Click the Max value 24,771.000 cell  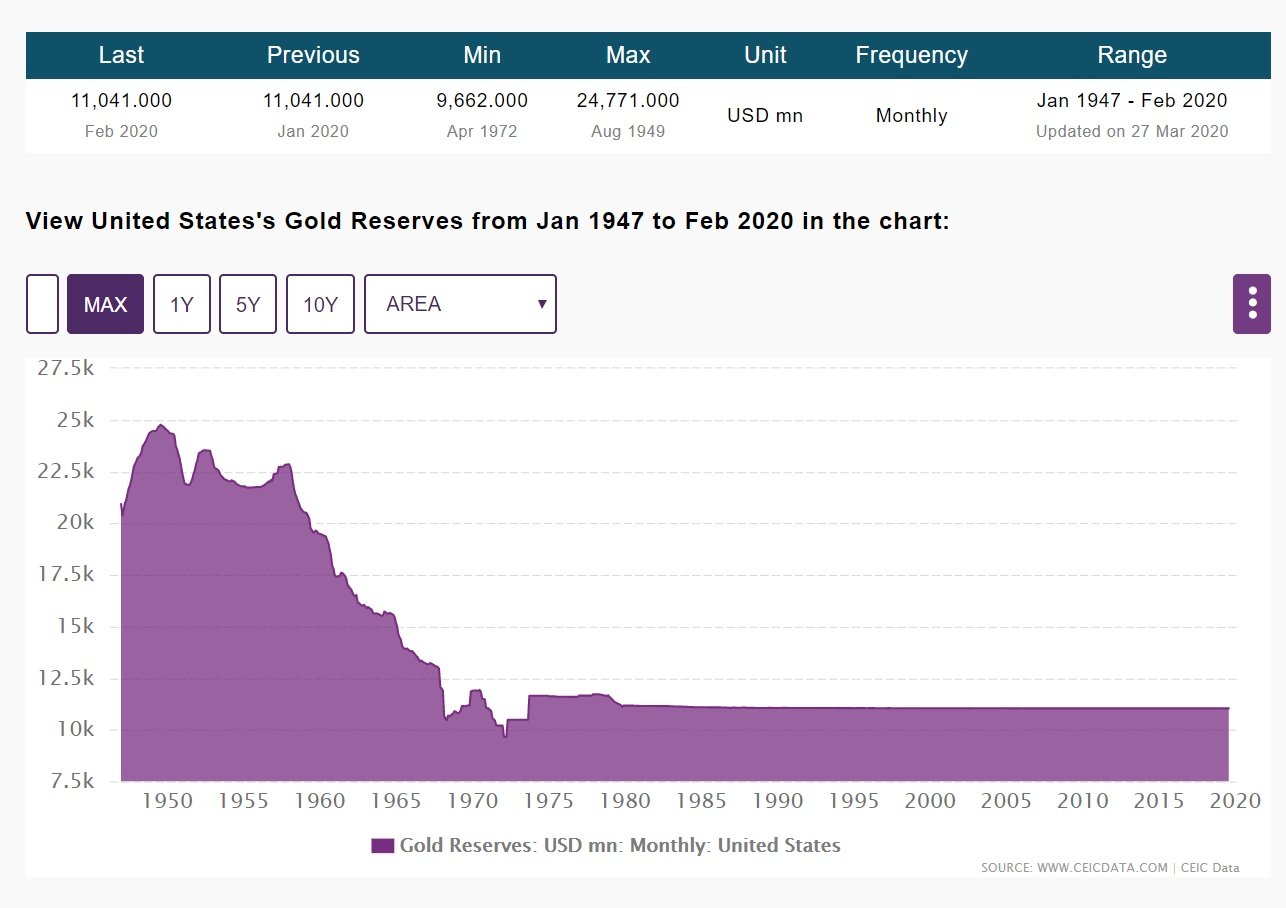click(628, 101)
